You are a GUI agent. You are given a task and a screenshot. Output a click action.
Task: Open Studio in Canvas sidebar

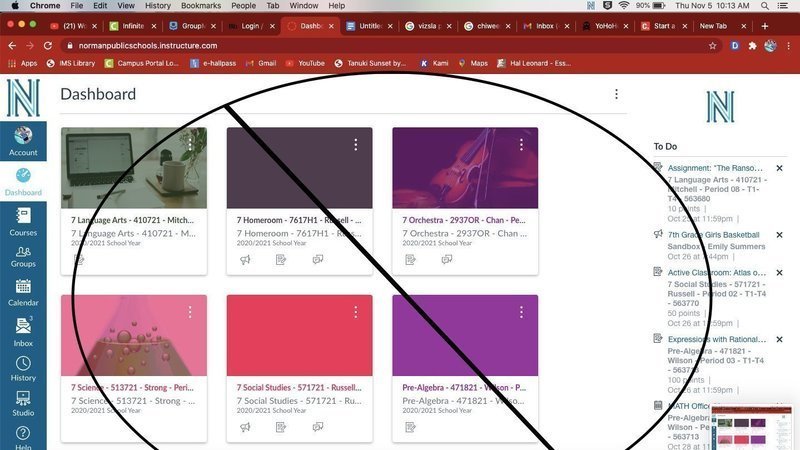pyautogui.click(x=23, y=404)
